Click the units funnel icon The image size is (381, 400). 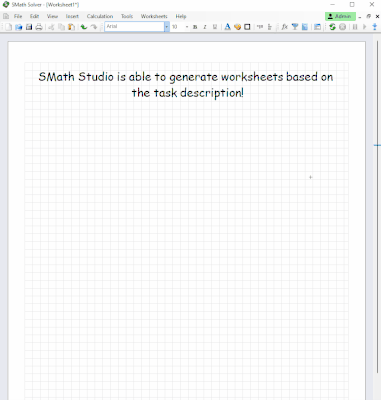(295, 27)
